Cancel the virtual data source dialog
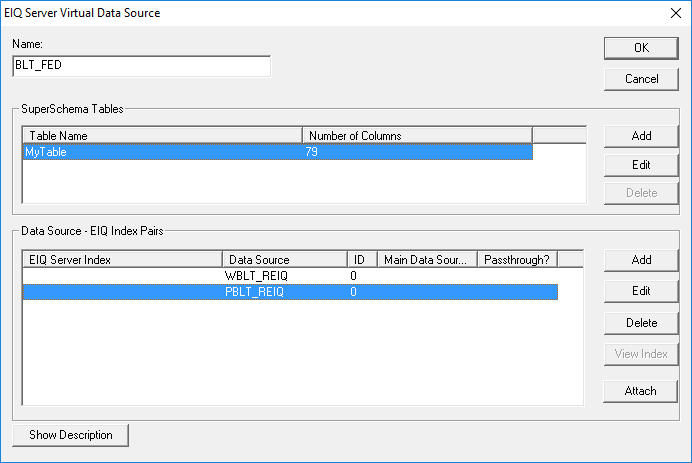Viewport: 692px width, 463px height. tap(641, 79)
